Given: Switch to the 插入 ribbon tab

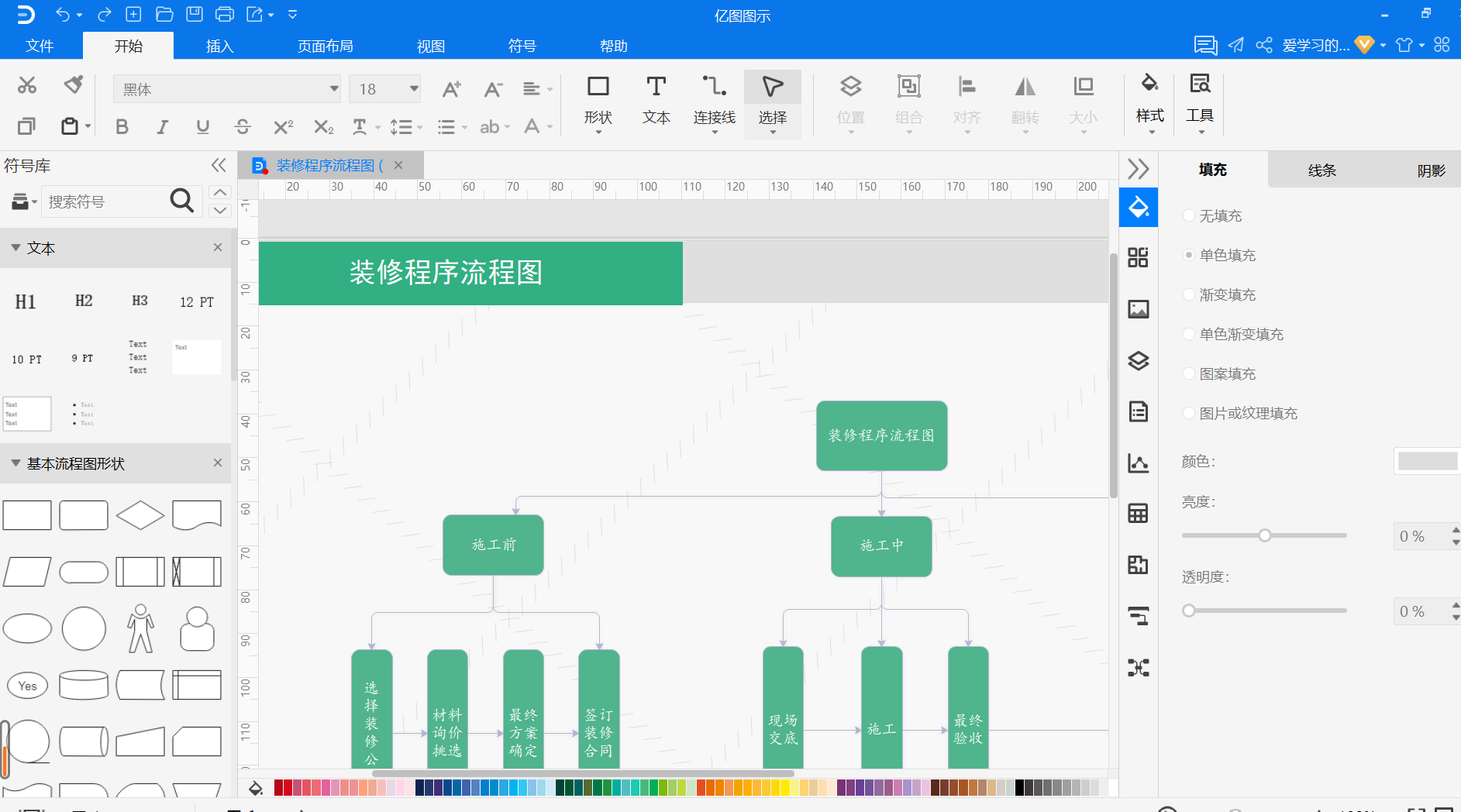Looking at the screenshot, I should 219,46.
